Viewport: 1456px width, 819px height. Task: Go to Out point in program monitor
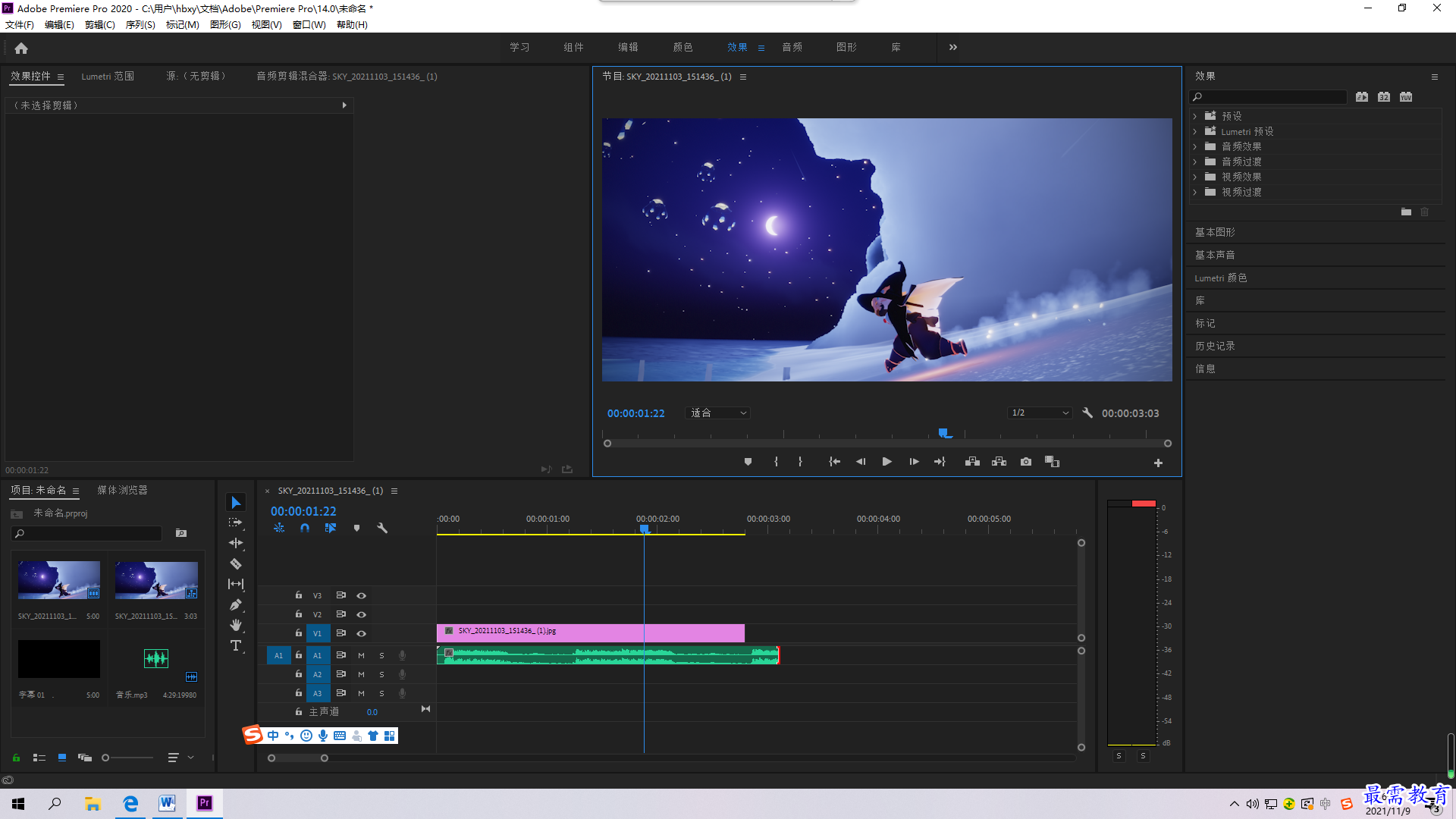pos(940,462)
